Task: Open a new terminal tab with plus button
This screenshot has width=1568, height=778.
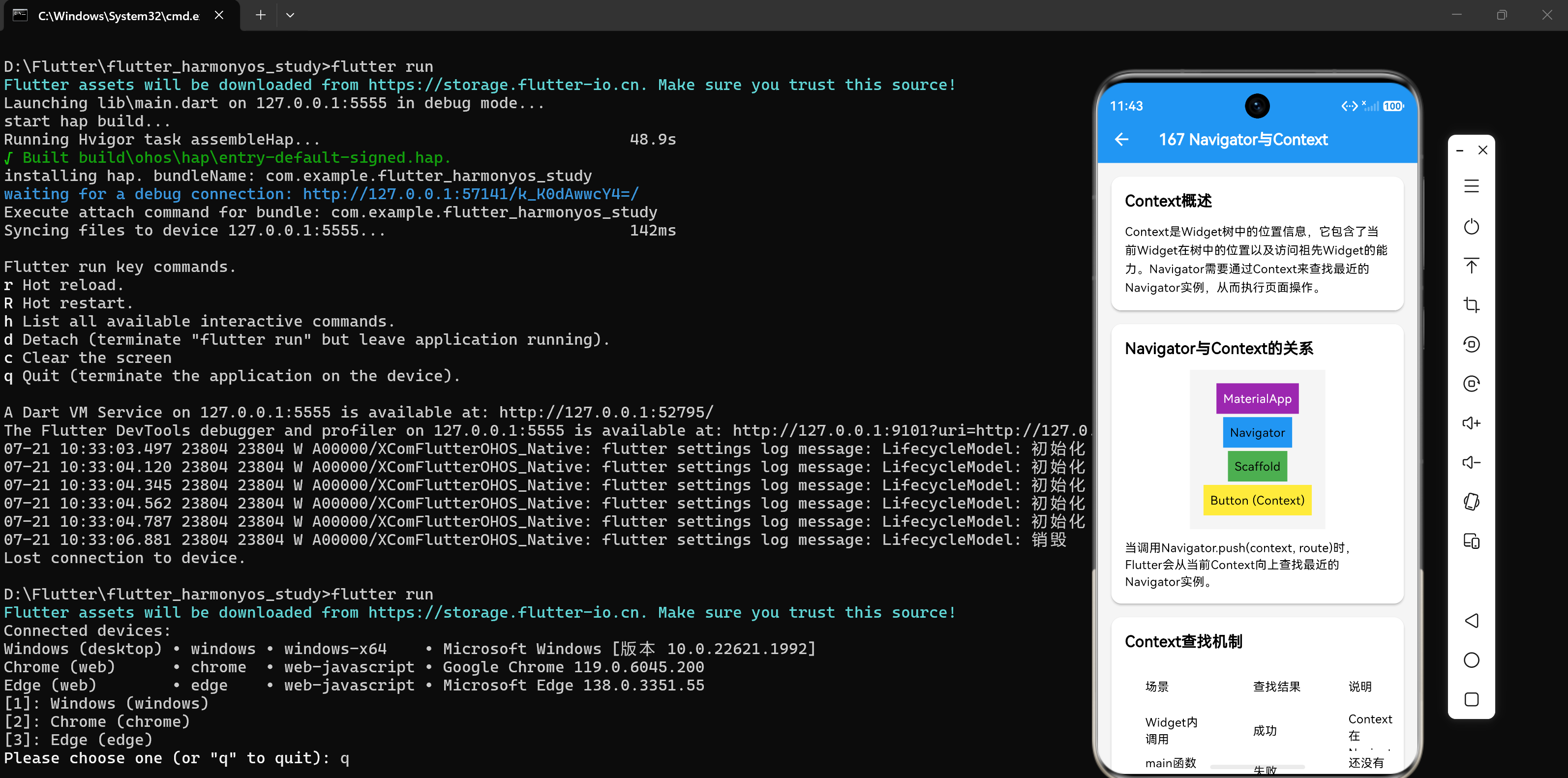Action: (x=261, y=15)
